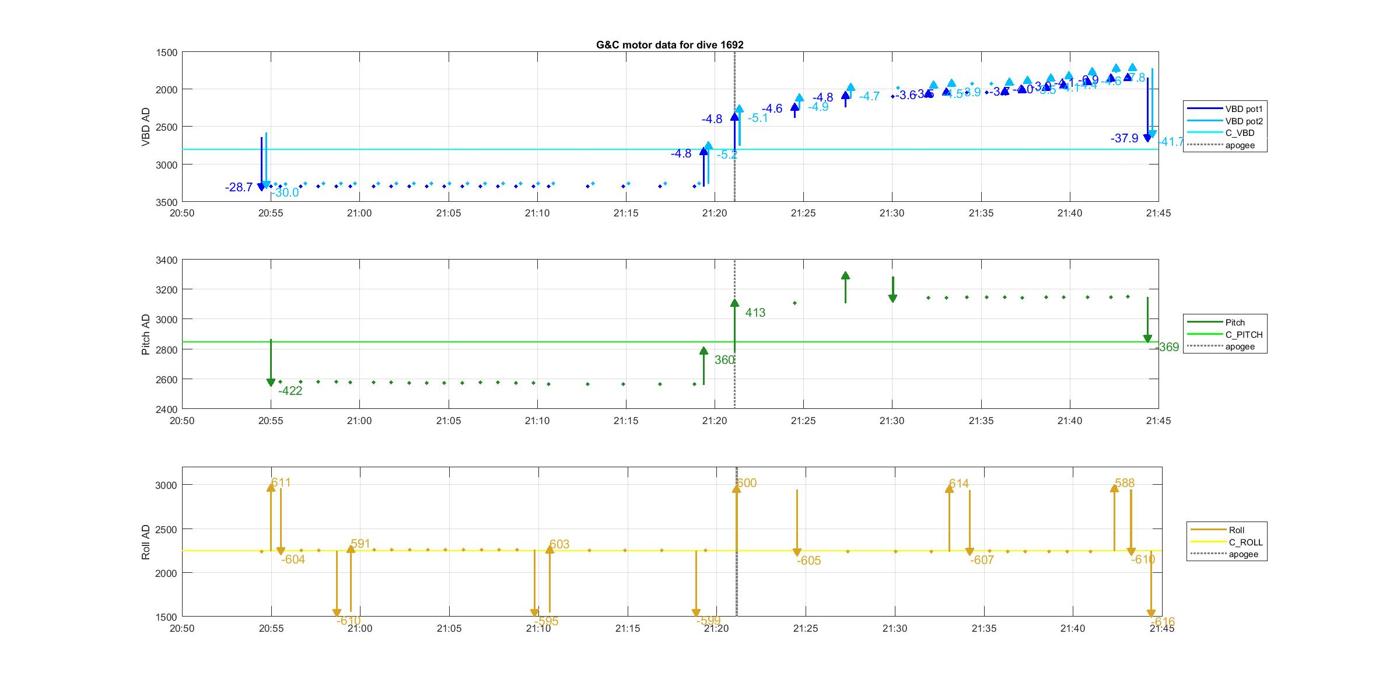The height and width of the screenshot is (693, 1400).
Task: Click the "1500" tick on VBD y-axis
Action: tap(166, 53)
